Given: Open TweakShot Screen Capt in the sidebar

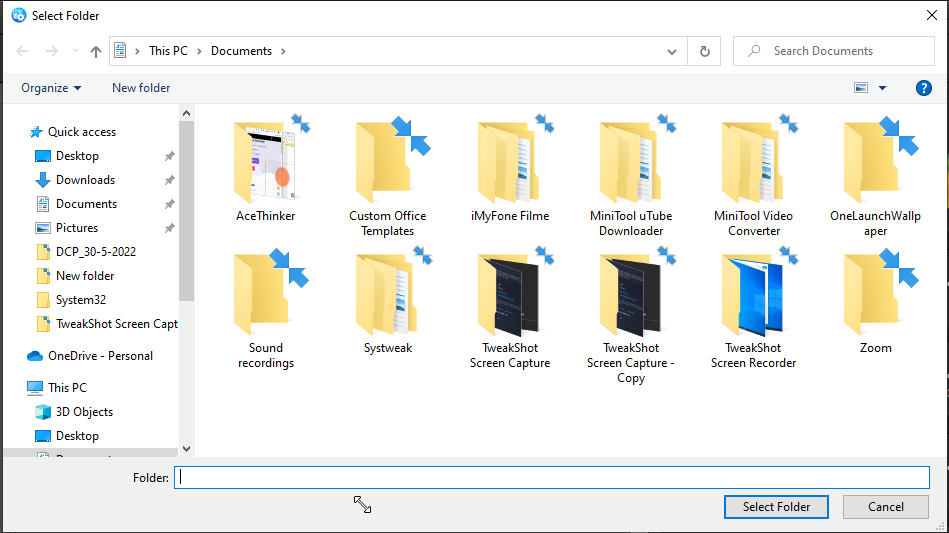Looking at the screenshot, I should [117, 324].
